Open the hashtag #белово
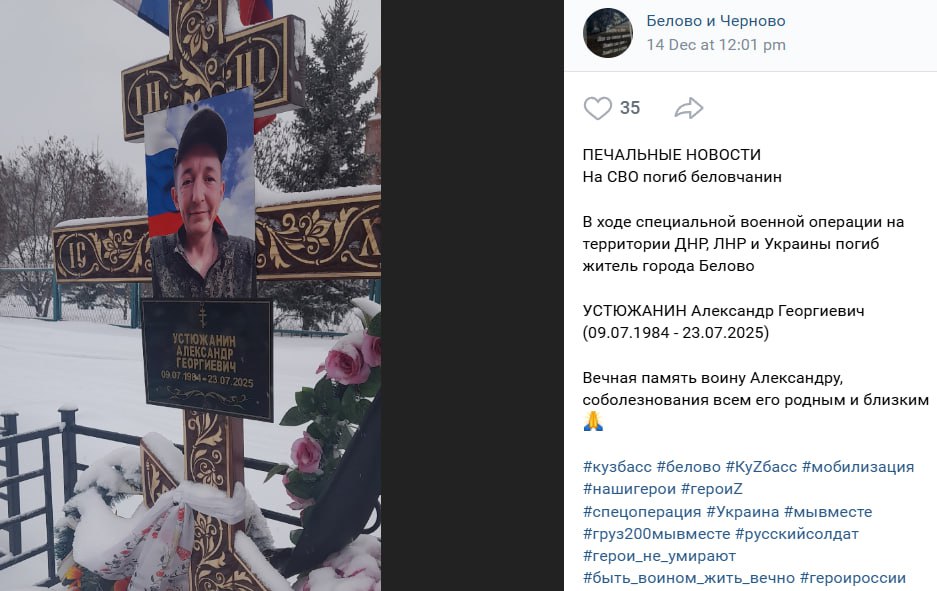937x591 pixels. 688,467
